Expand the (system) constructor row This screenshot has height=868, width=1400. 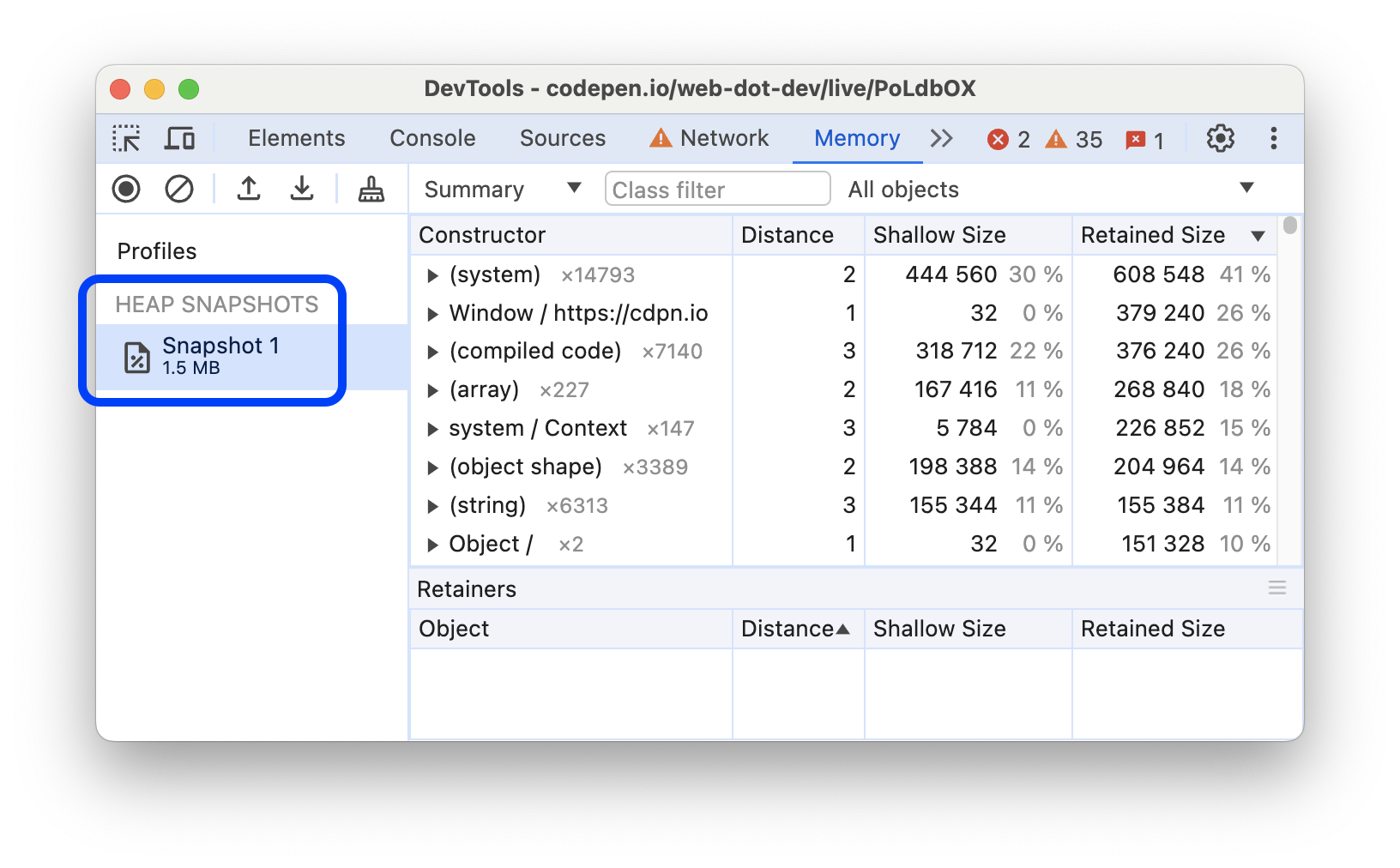432,274
